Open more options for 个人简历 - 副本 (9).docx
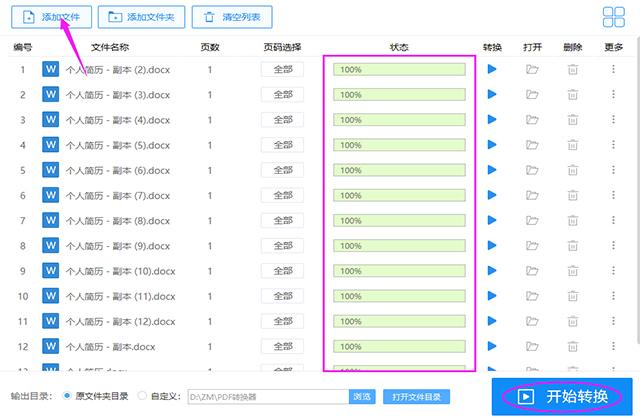This screenshot has width=640, height=420. (613, 246)
